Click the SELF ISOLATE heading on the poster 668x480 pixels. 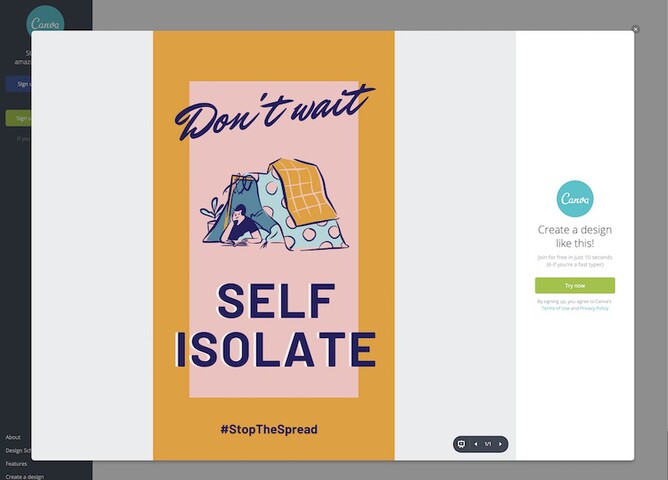(276, 325)
